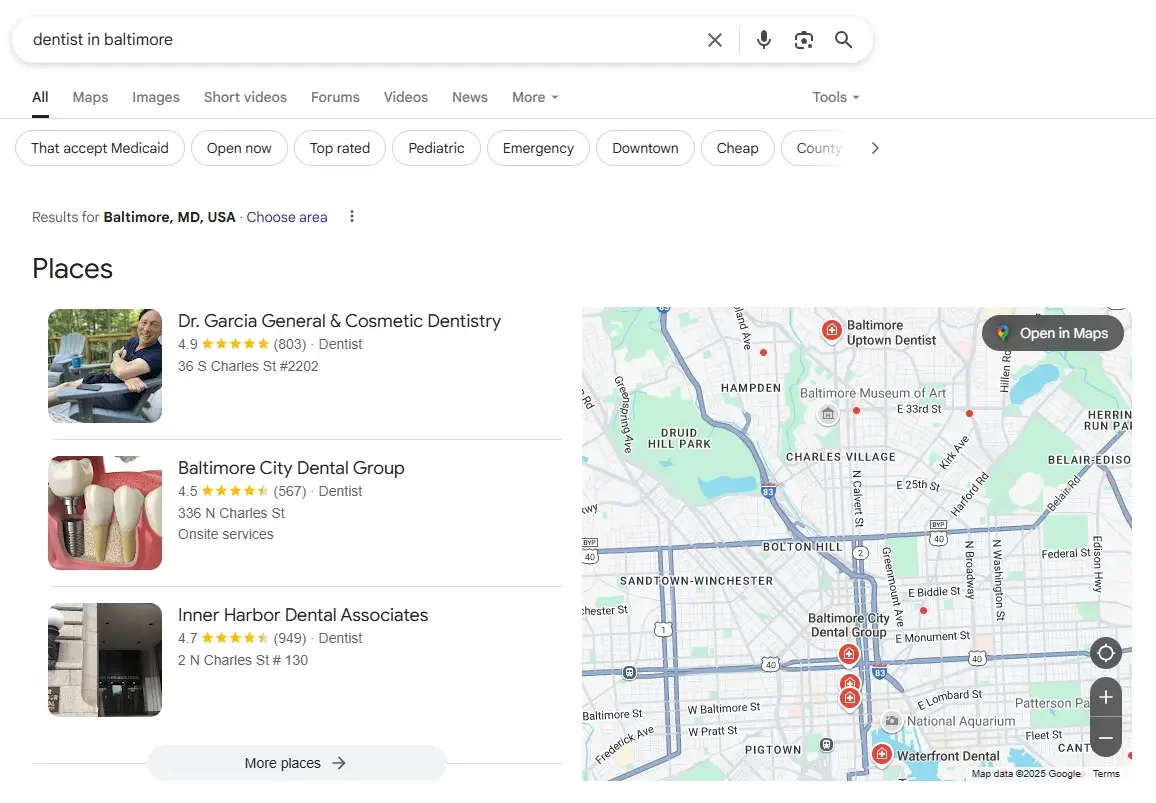
Task: Enable the Pediatric dentist filter
Action: (x=436, y=147)
